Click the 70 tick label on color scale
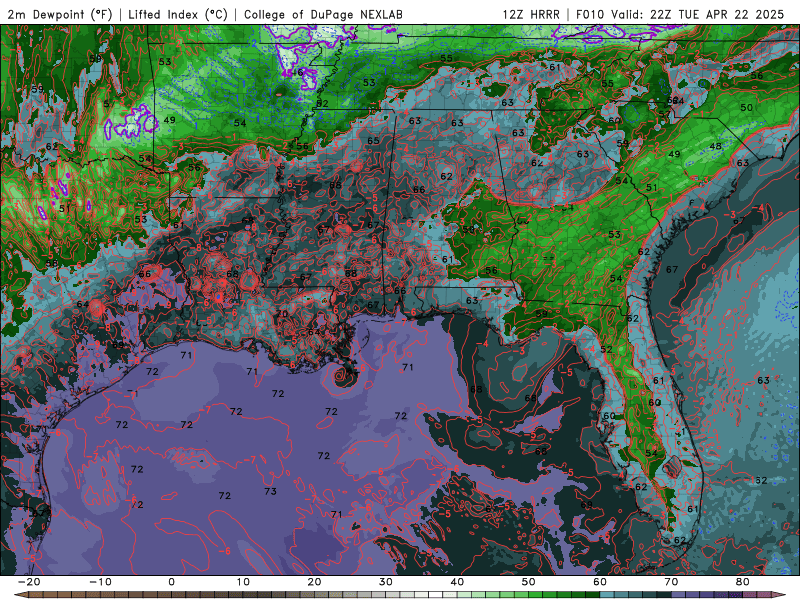 (671, 582)
